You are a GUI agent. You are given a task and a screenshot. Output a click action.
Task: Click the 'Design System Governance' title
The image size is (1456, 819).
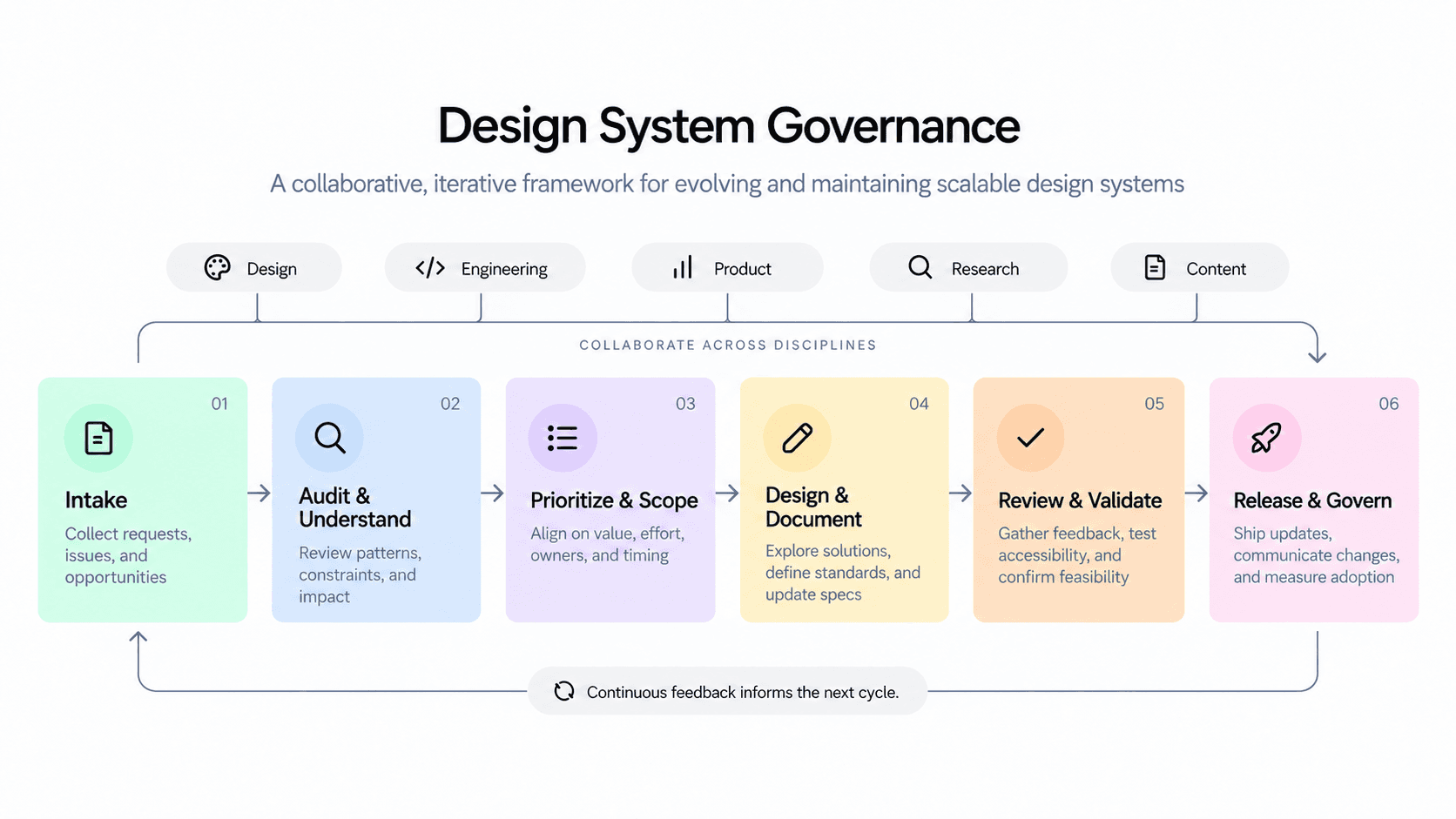(x=728, y=125)
